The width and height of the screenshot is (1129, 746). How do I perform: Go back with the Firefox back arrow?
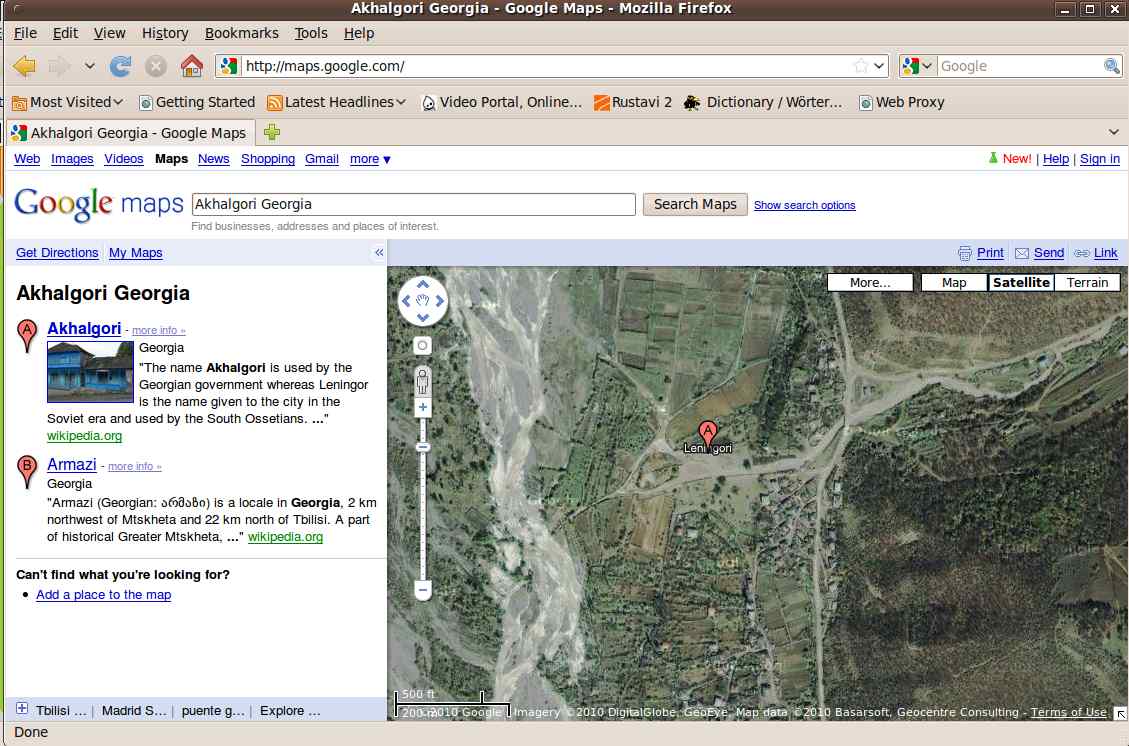click(x=24, y=66)
